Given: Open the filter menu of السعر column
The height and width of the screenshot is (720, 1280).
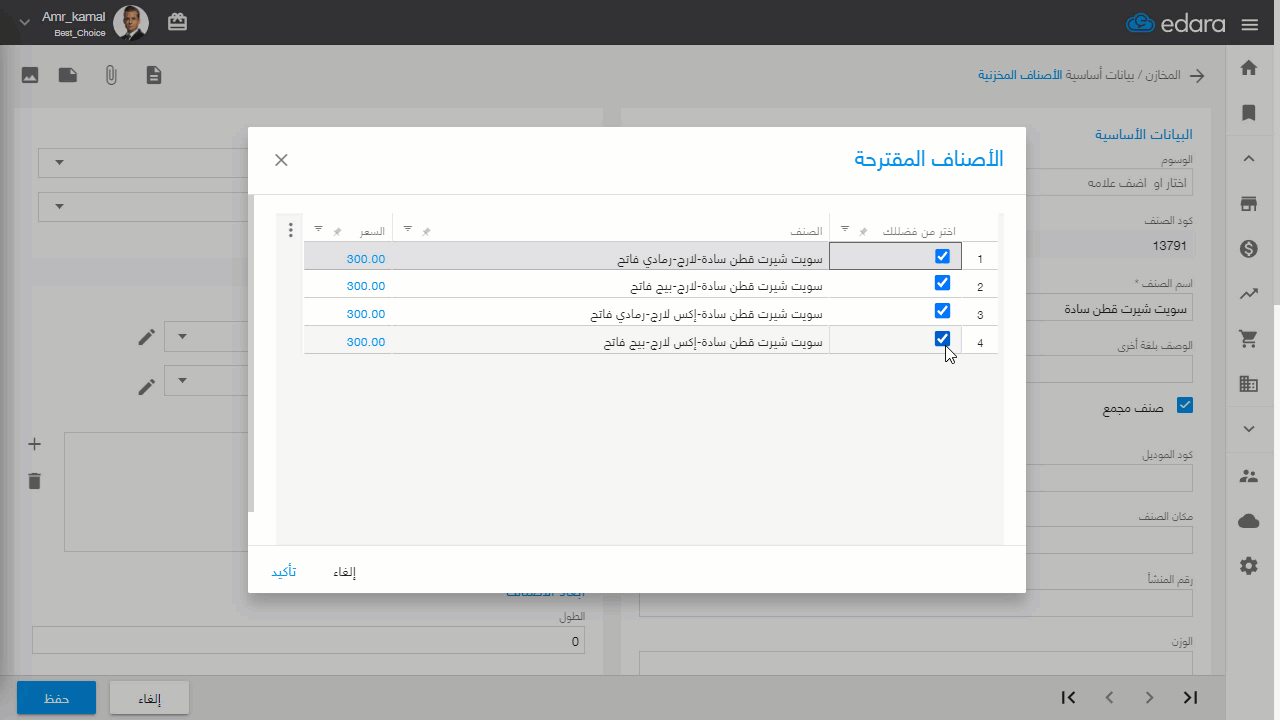Looking at the screenshot, I should (318, 229).
